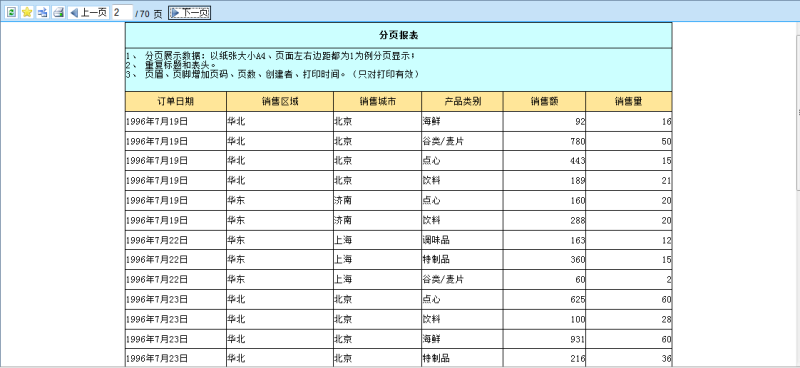The height and width of the screenshot is (368, 800).
Task: Click the 销售城市 column header
Action: (x=378, y=102)
